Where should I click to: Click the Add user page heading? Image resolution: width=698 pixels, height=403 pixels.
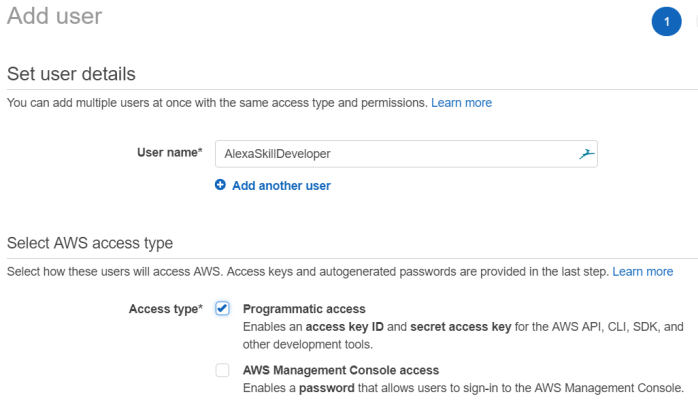(54, 16)
